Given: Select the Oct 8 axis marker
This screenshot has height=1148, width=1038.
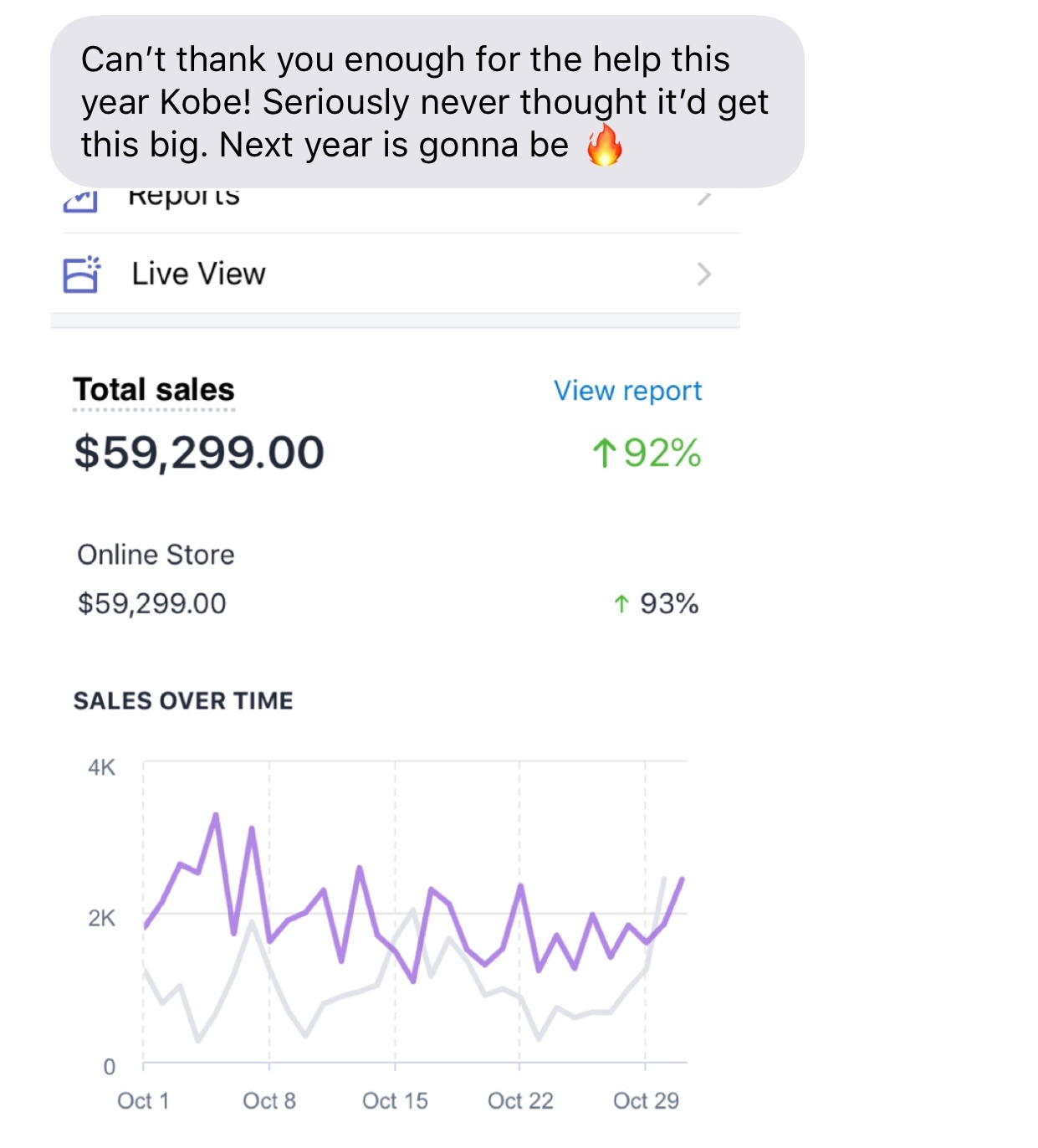Looking at the screenshot, I should coord(269,1100).
